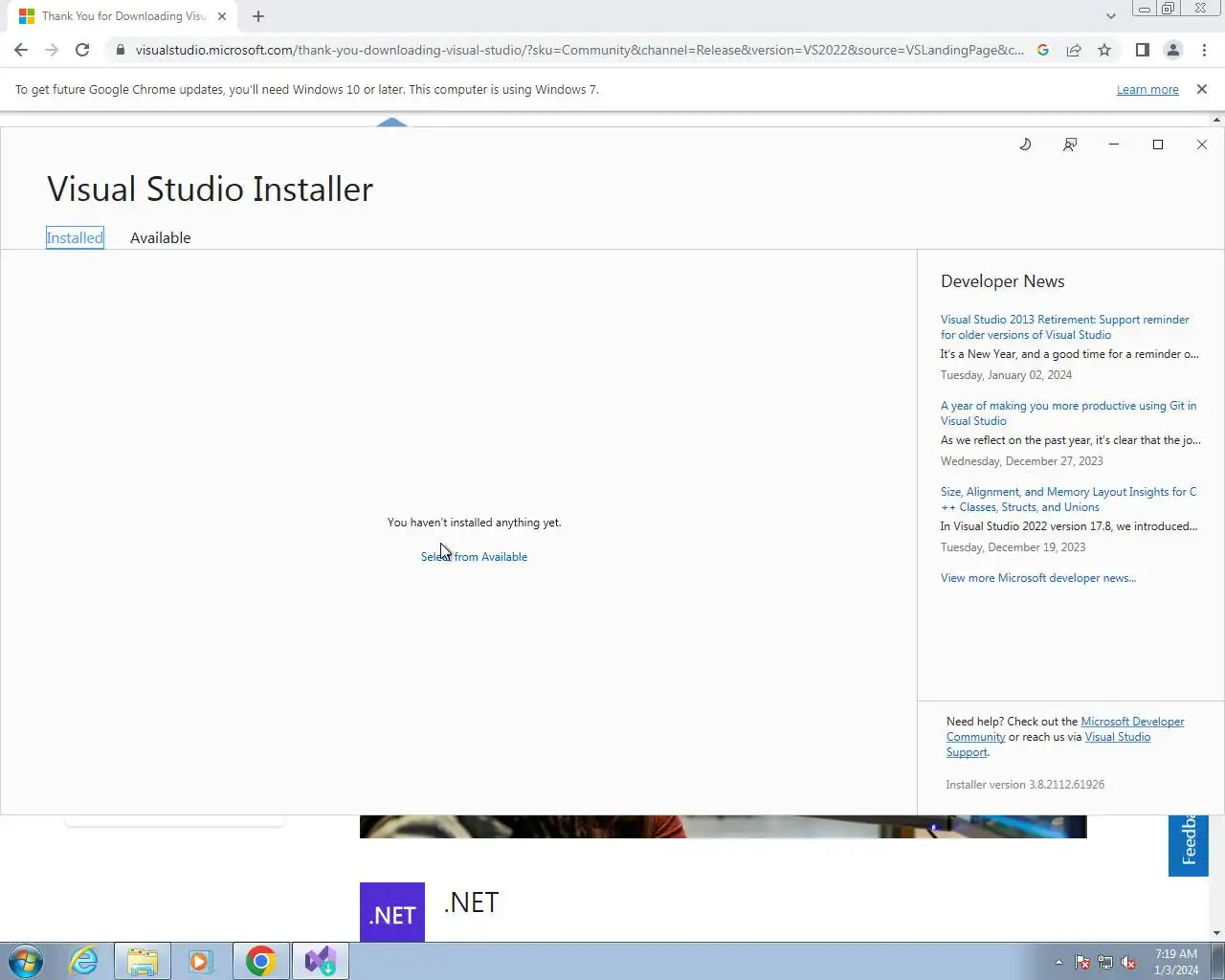The height and width of the screenshot is (980, 1225).
Task: Click Learn more in Chrome update bar
Action: [1147, 89]
